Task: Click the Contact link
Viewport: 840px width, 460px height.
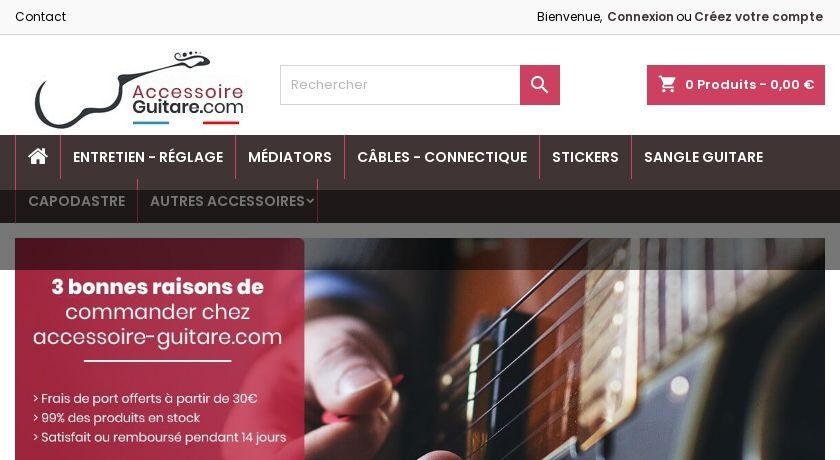Action: 41,17
